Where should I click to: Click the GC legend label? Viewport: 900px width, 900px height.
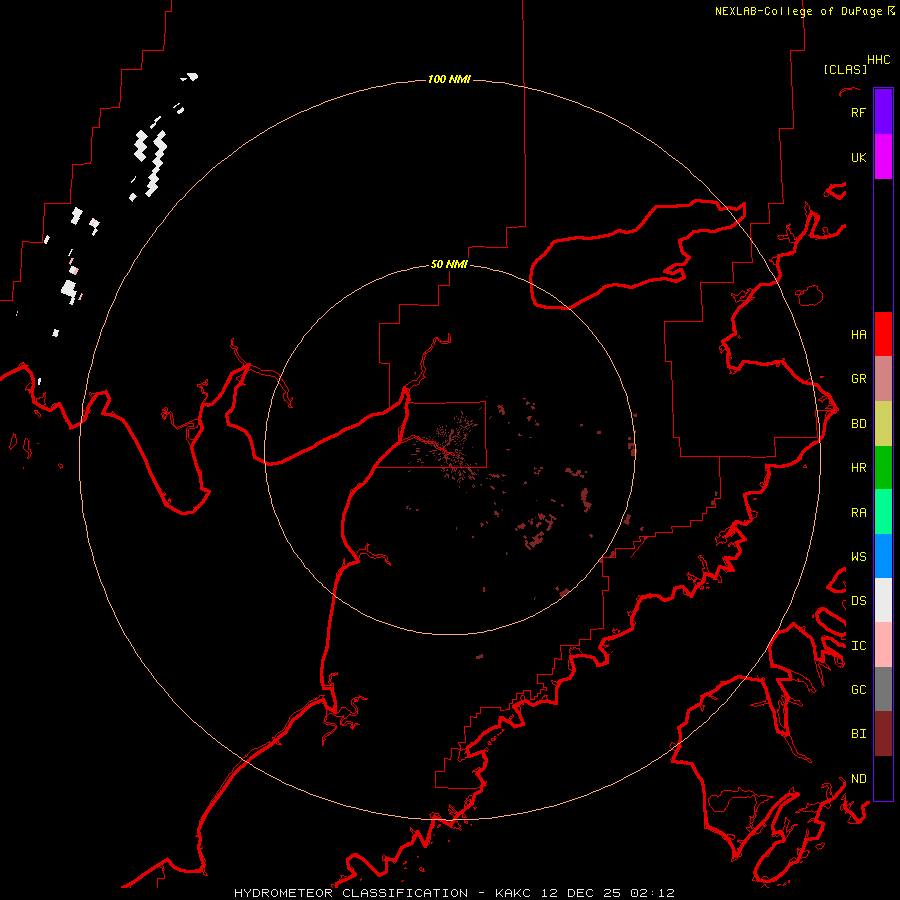(x=858, y=689)
